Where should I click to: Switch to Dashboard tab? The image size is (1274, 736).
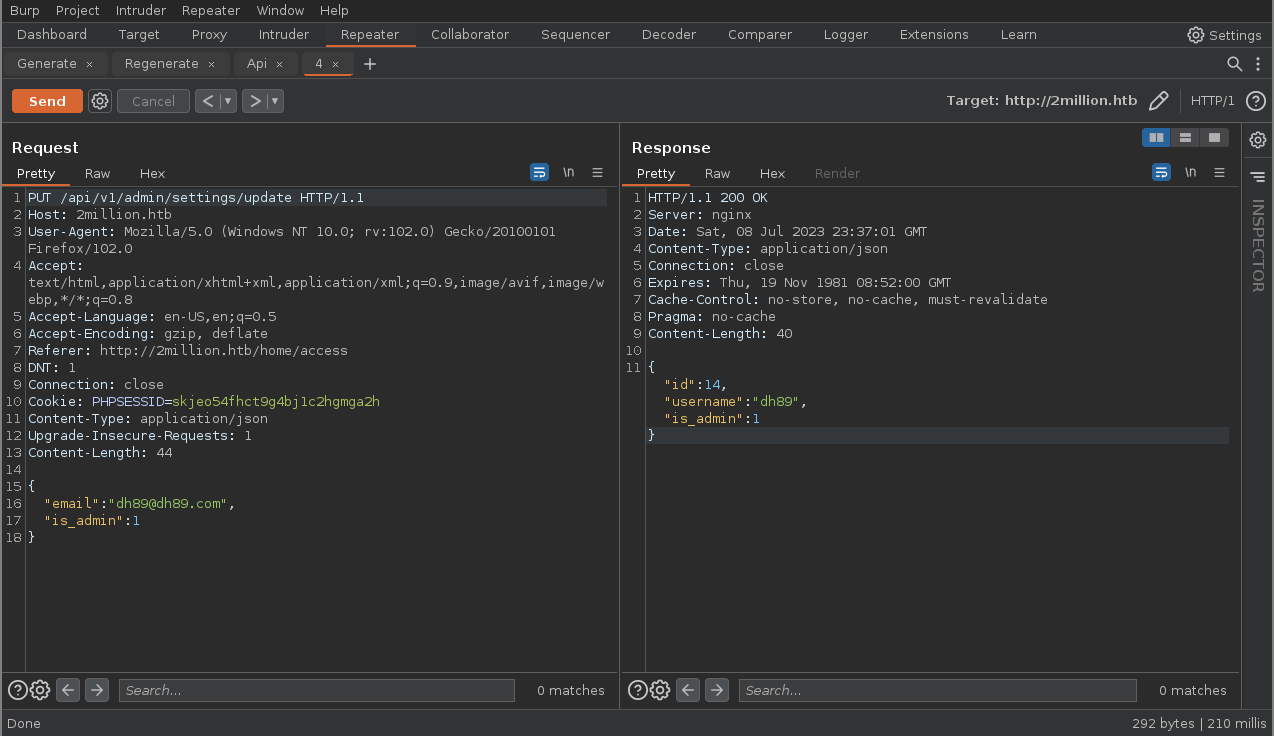52,34
